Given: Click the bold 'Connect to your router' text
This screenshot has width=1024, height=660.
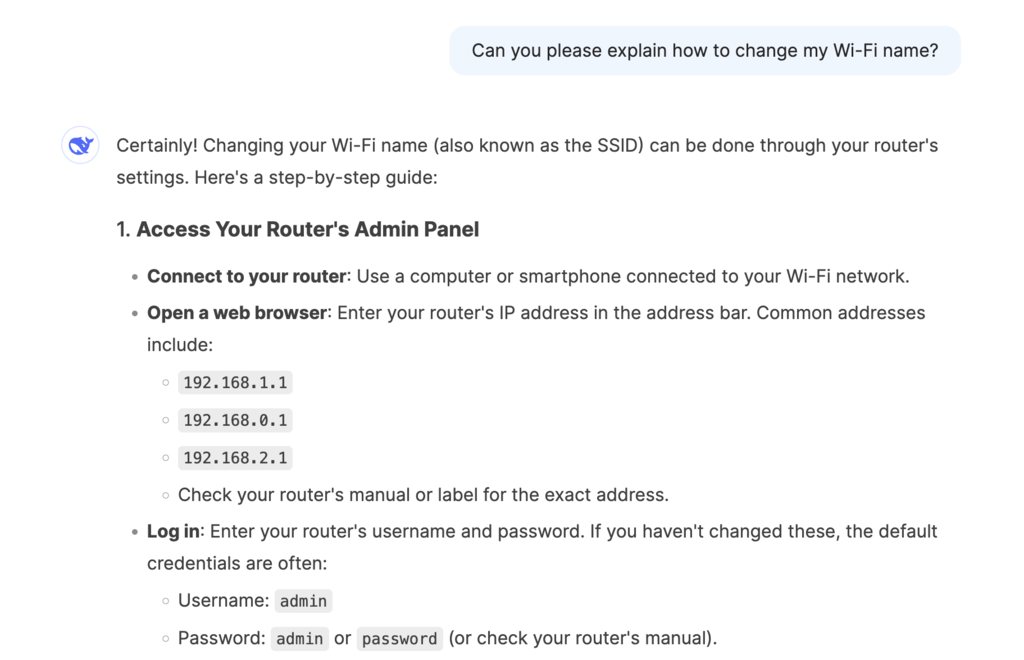Looking at the screenshot, I should pos(246,276).
